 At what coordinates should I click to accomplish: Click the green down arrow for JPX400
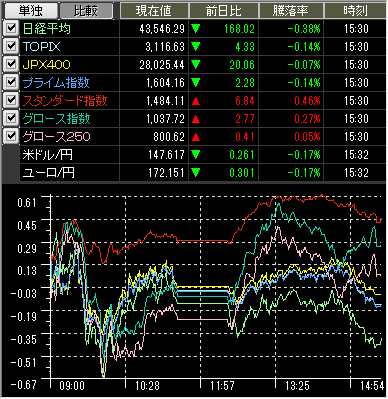click(196, 65)
